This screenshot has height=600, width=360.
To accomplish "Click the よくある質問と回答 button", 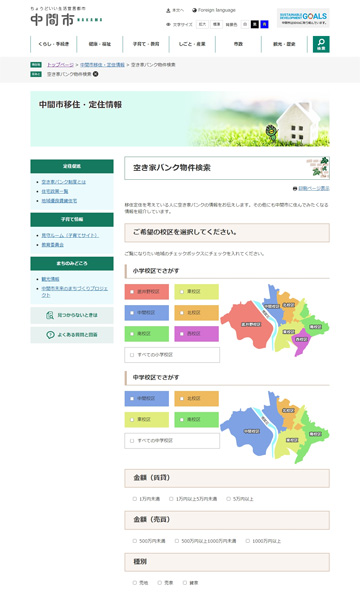I will click(x=72, y=334).
